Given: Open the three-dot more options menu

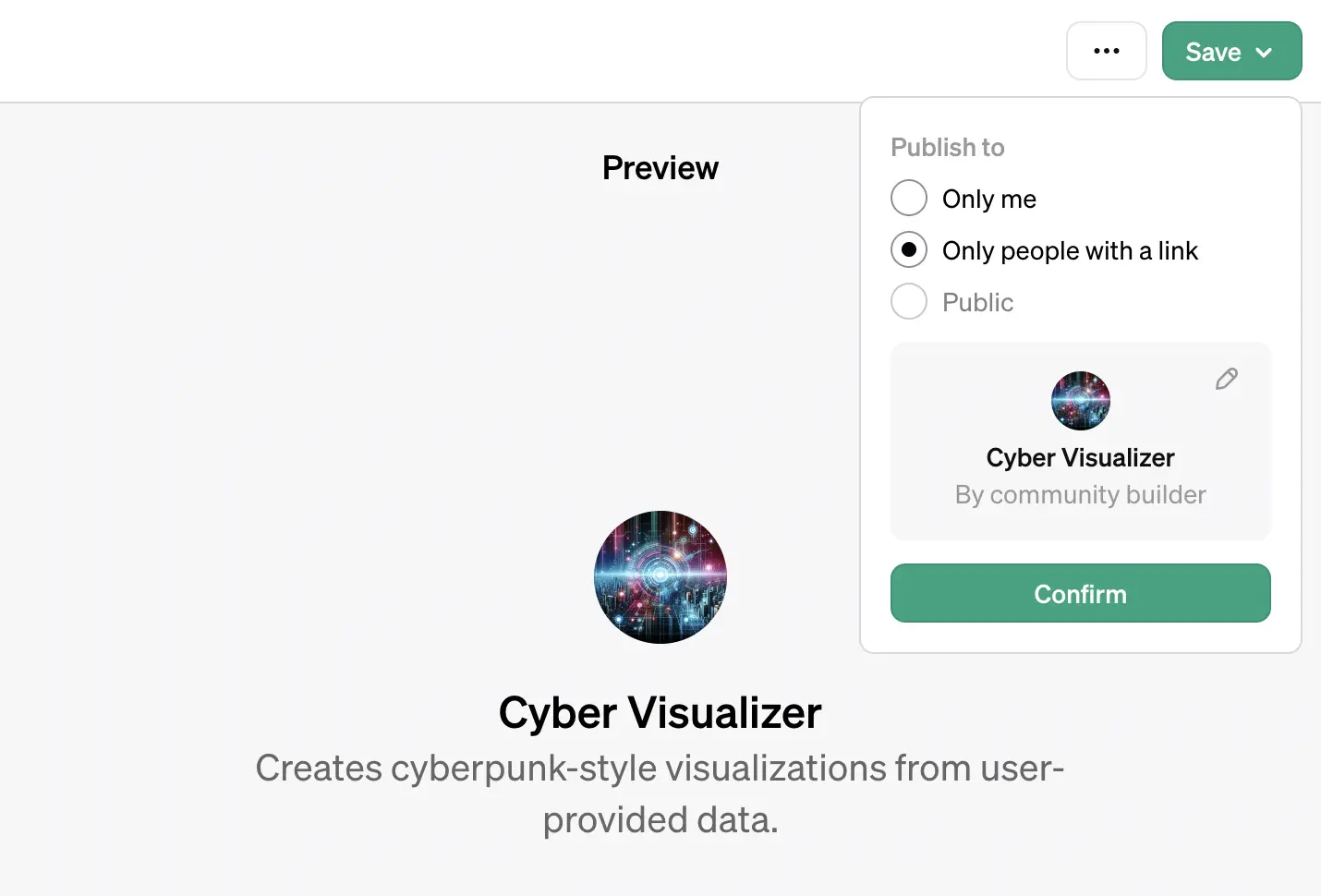Looking at the screenshot, I should tap(1106, 52).
